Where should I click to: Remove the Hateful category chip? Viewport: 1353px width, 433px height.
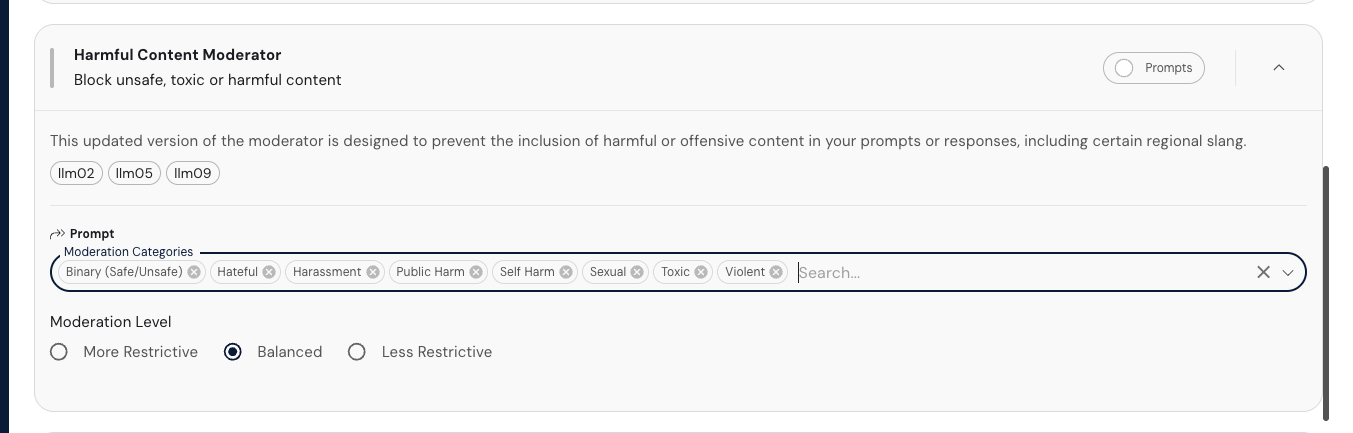coord(269,272)
